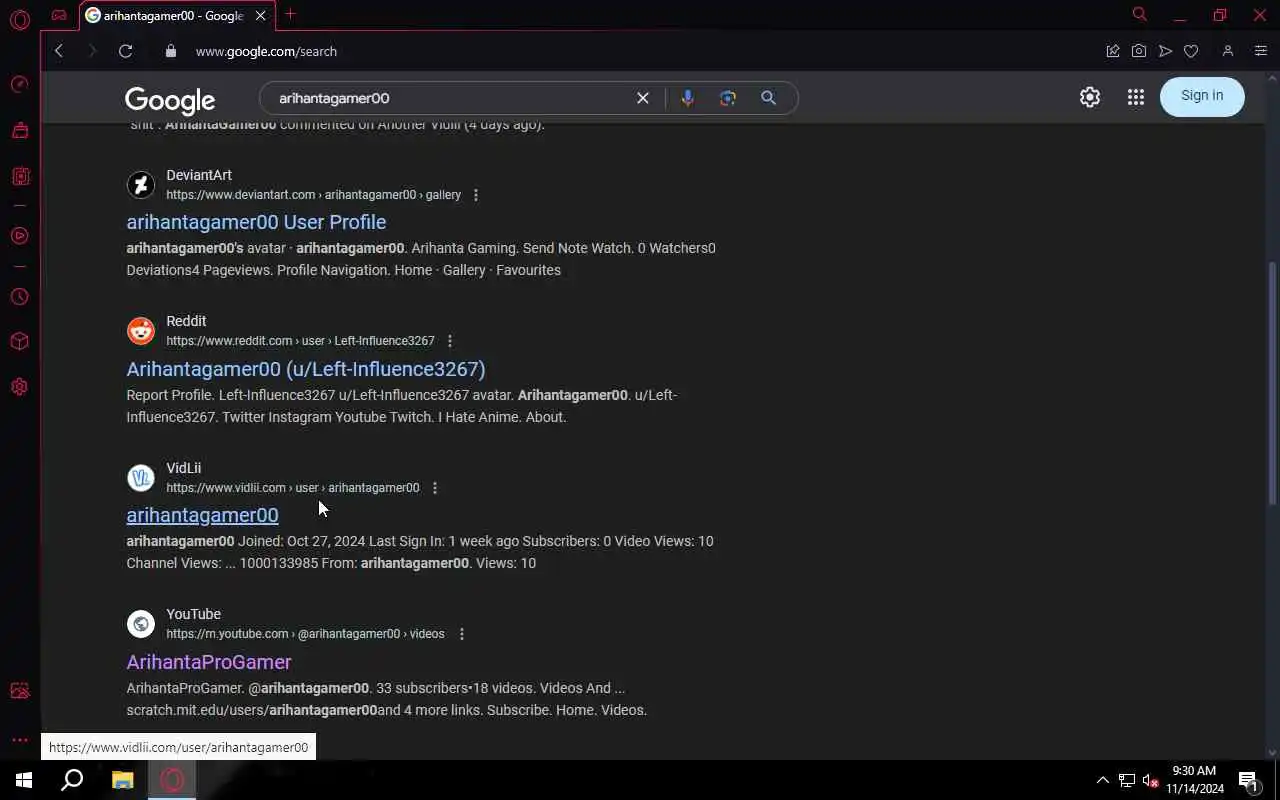This screenshot has width=1280, height=800.
Task: Click the reddit.com breadcrumb URL text
Action: point(300,341)
